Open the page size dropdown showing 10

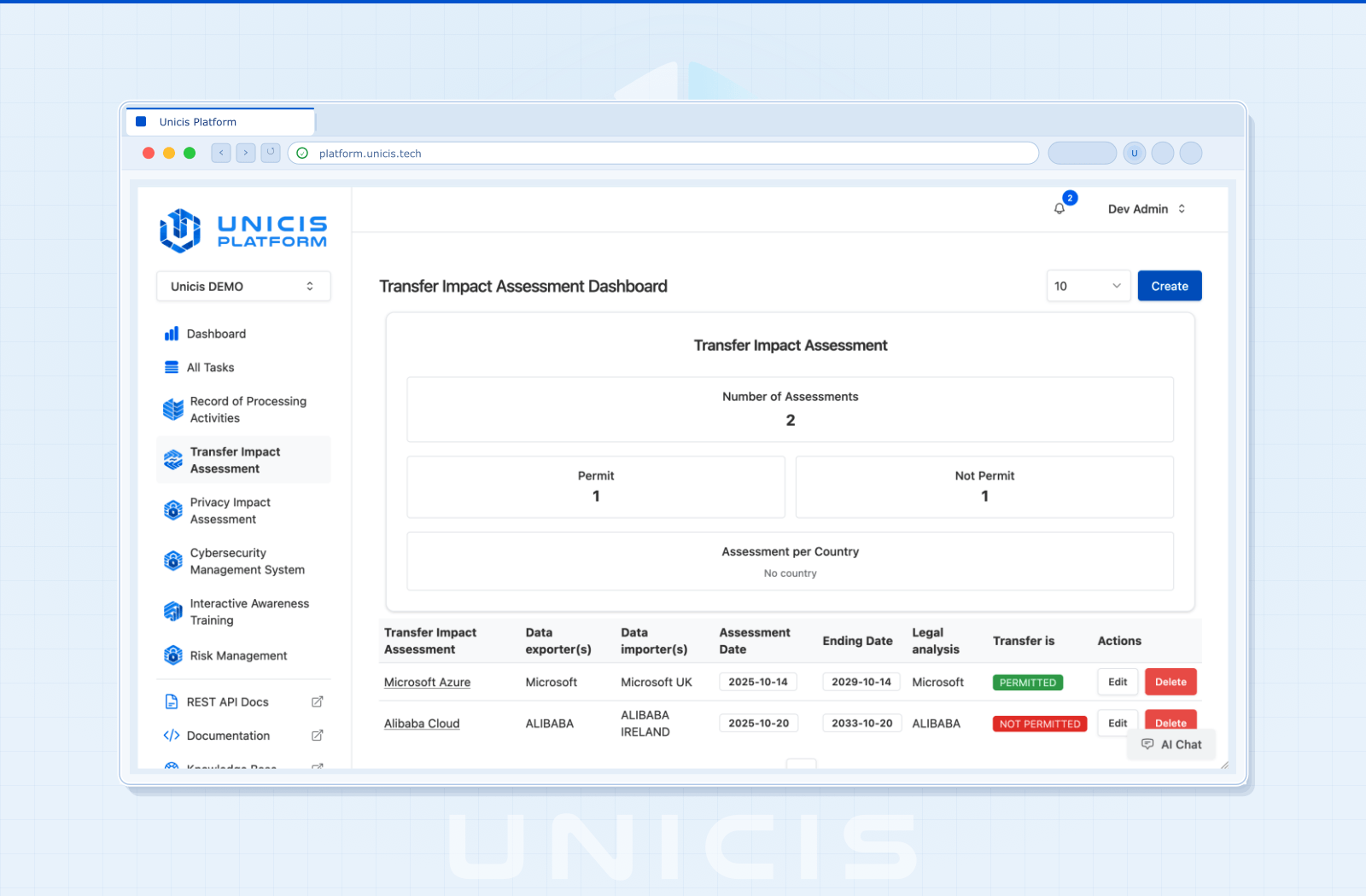point(1089,286)
